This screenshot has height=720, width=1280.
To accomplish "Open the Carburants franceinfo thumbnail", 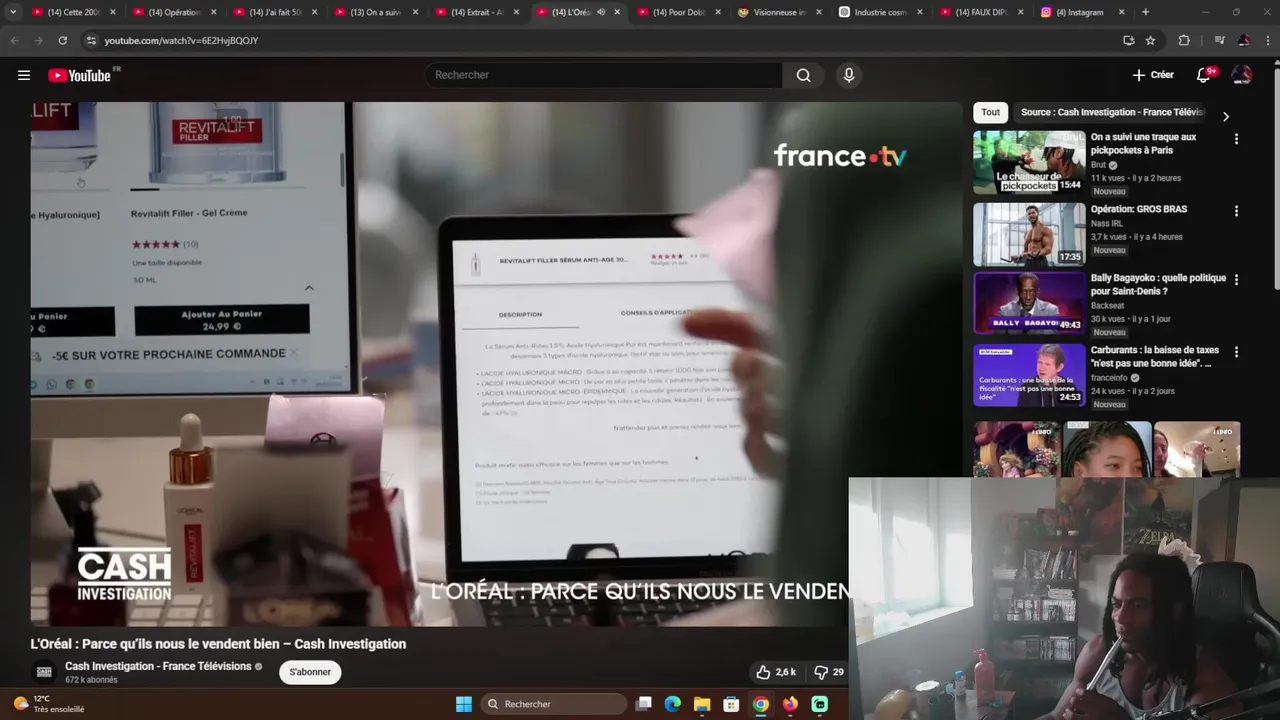I will pyautogui.click(x=1029, y=375).
